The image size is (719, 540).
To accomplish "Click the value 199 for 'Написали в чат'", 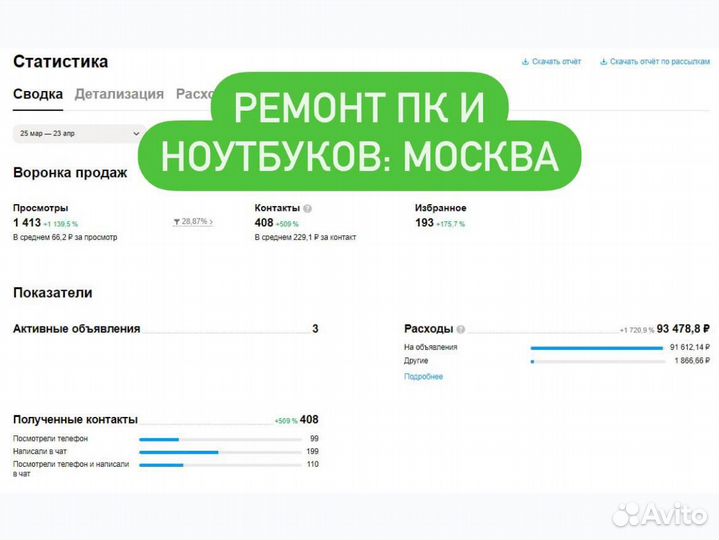I will click(312, 452).
